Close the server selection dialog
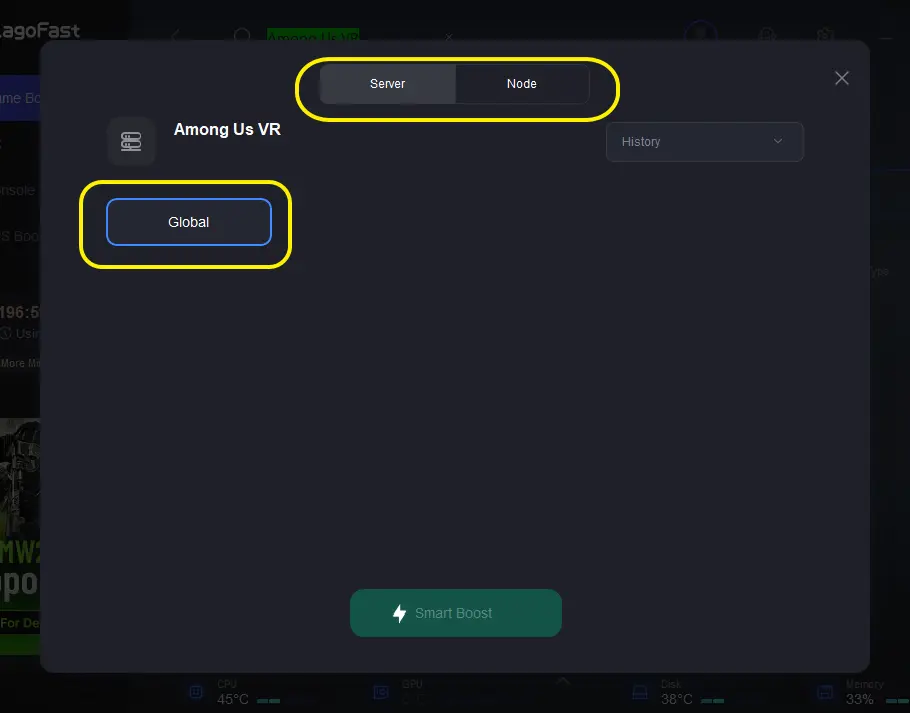This screenshot has width=910, height=713. click(x=842, y=78)
